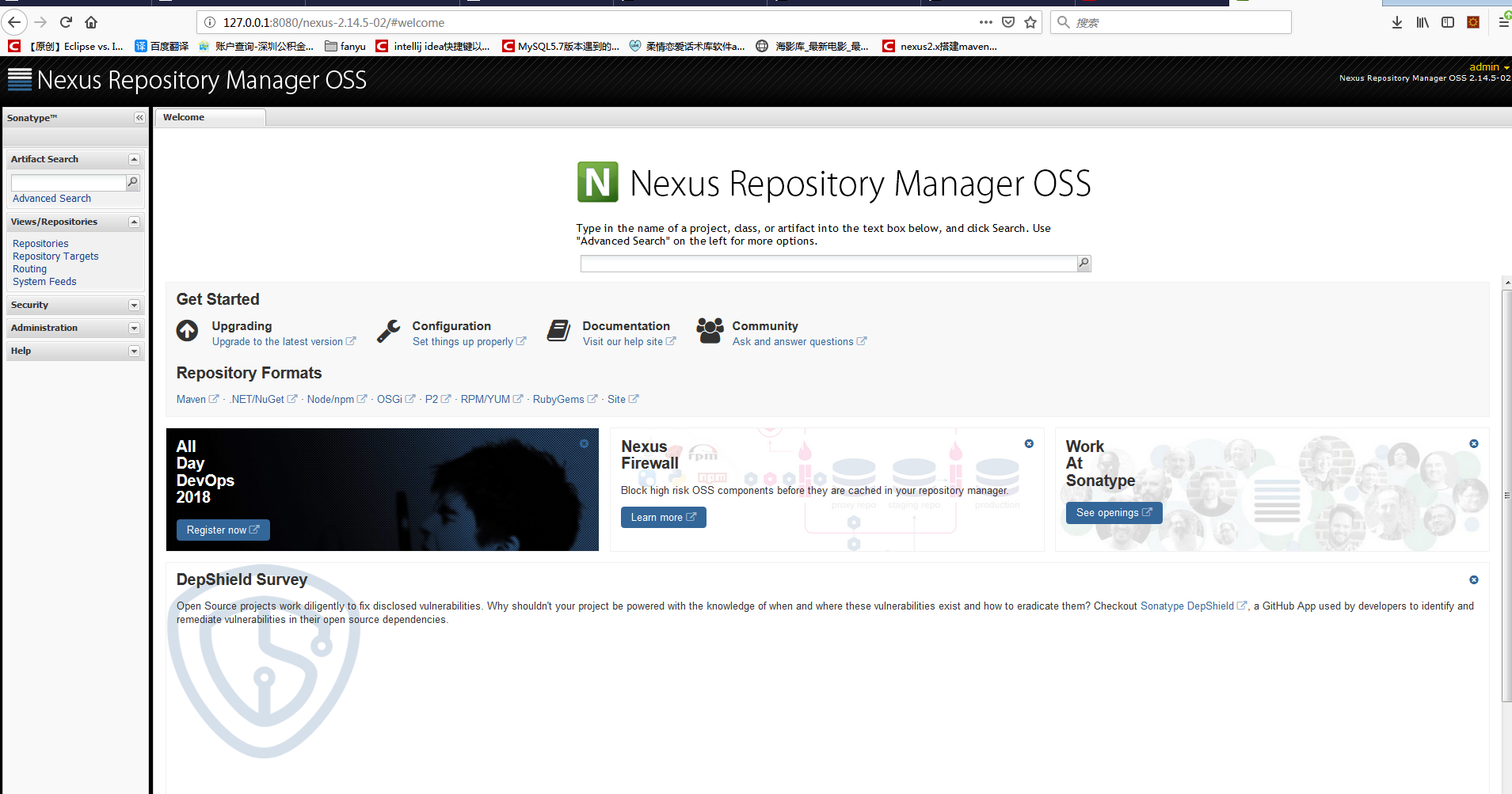Viewport: 1512px width, 794px height.
Task: Collapse the Sonatype side panel with double-arrow
Action: click(x=139, y=118)
